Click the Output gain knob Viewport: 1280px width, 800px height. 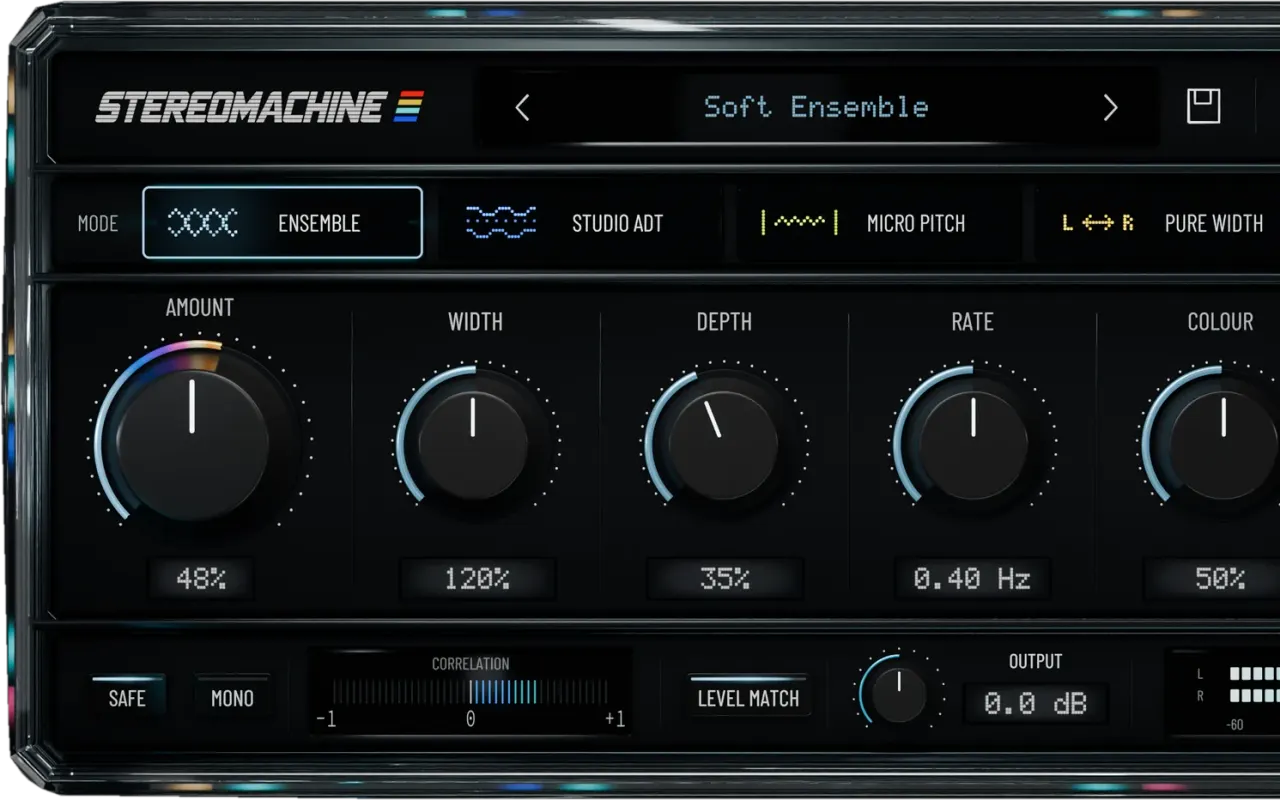(899, 694)
